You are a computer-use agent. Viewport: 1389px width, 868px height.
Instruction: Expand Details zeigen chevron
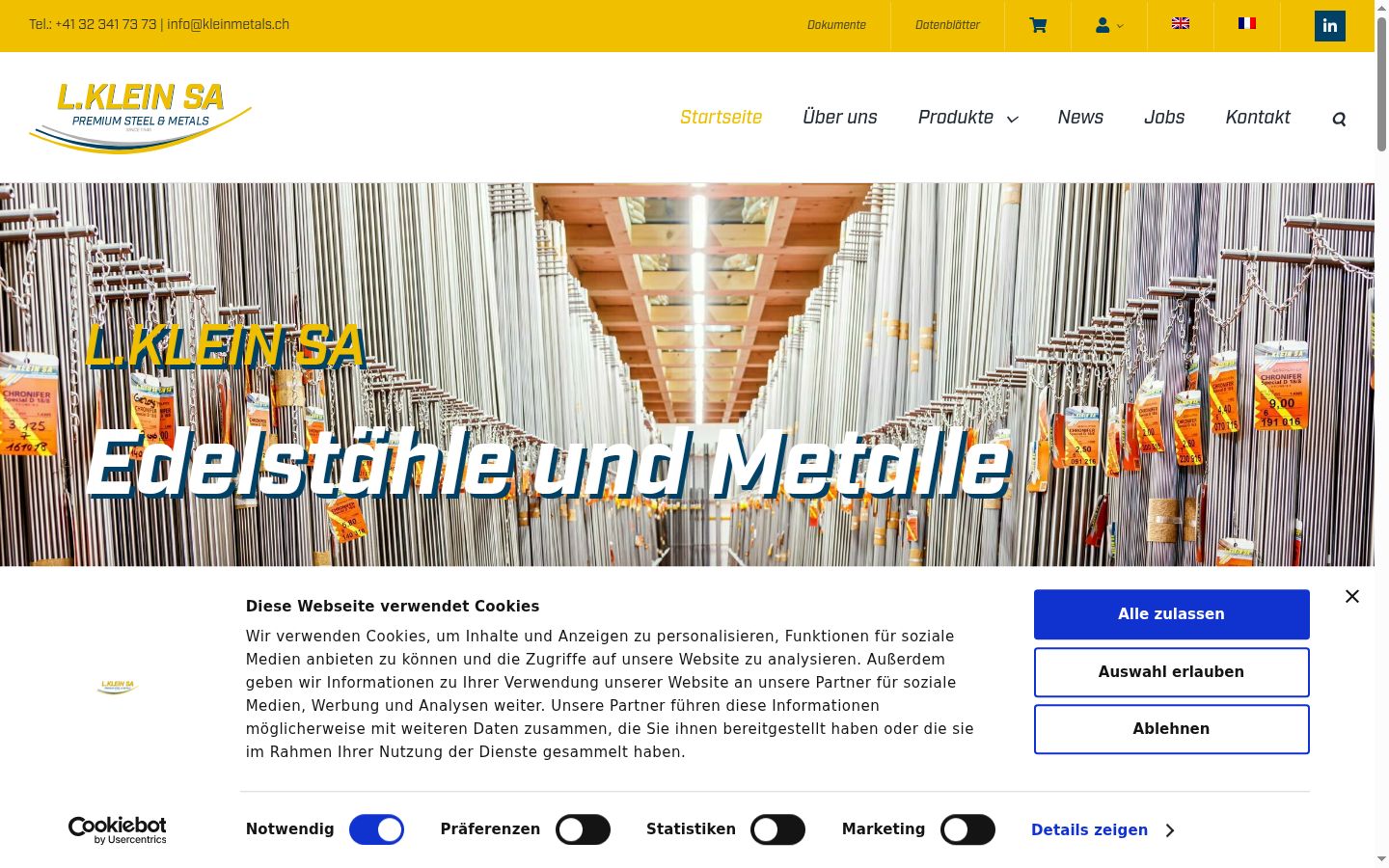pos(1169,830)
